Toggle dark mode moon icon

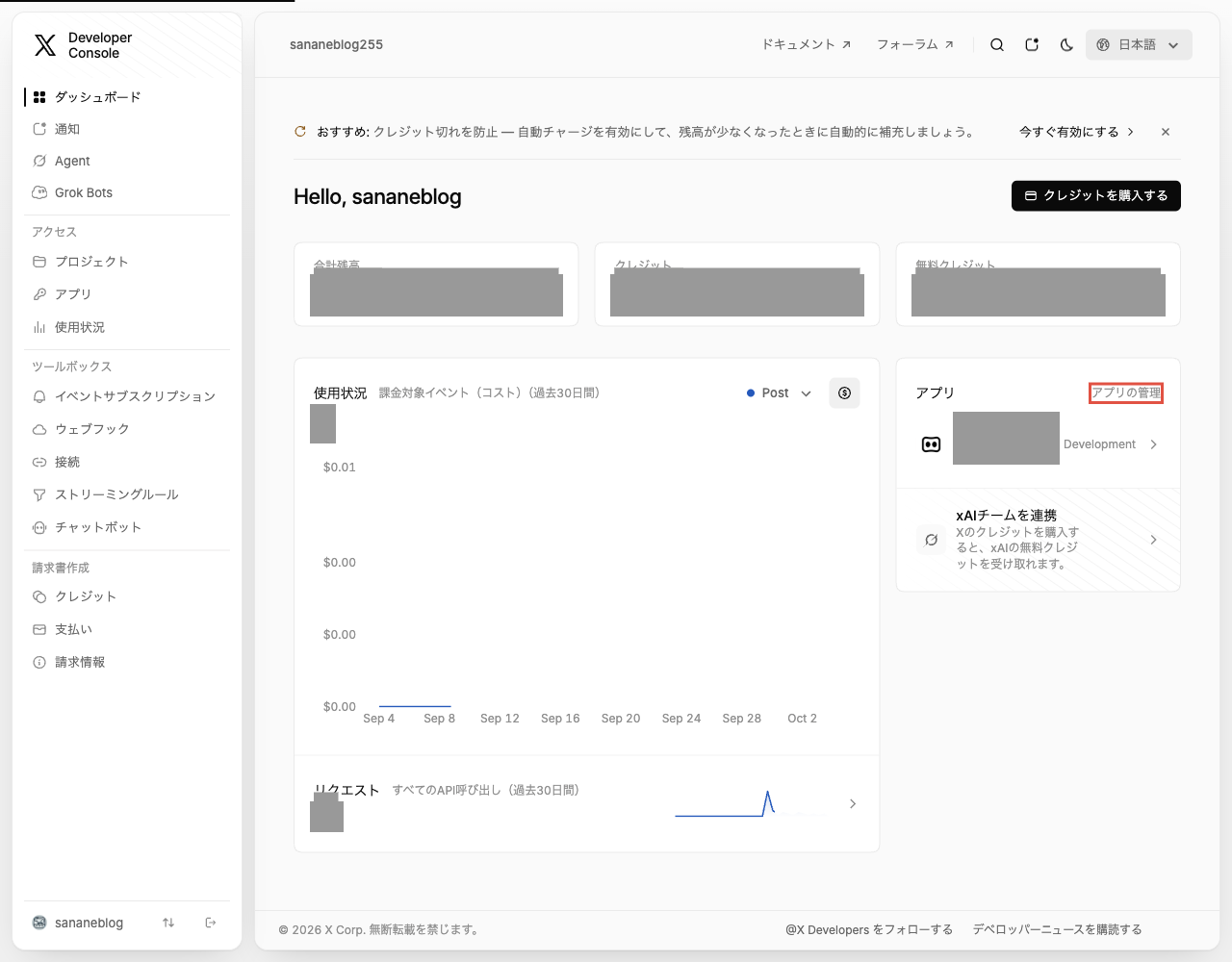[x=1066, y=44]
